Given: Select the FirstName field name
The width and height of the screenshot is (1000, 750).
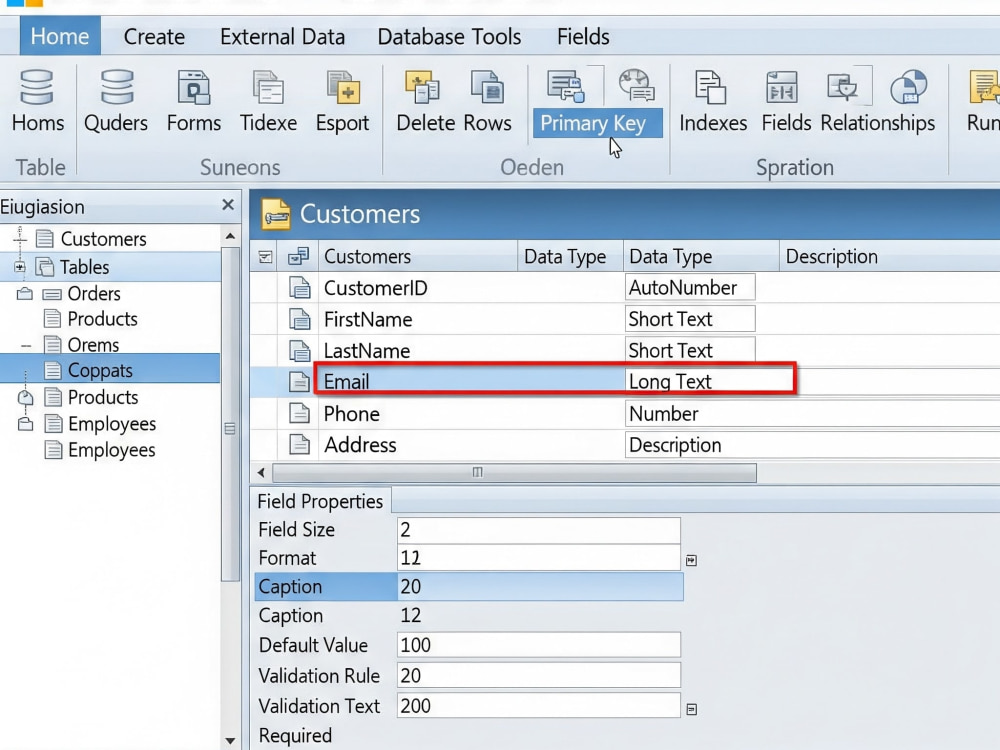Looking at the screenshot, I should point(368,319).
